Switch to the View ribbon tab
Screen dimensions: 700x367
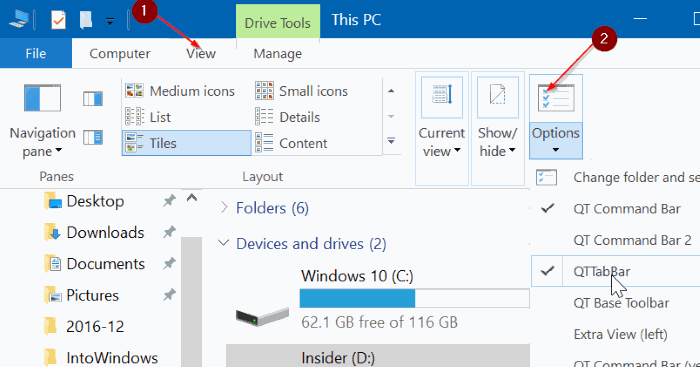[x=201, y=54]
